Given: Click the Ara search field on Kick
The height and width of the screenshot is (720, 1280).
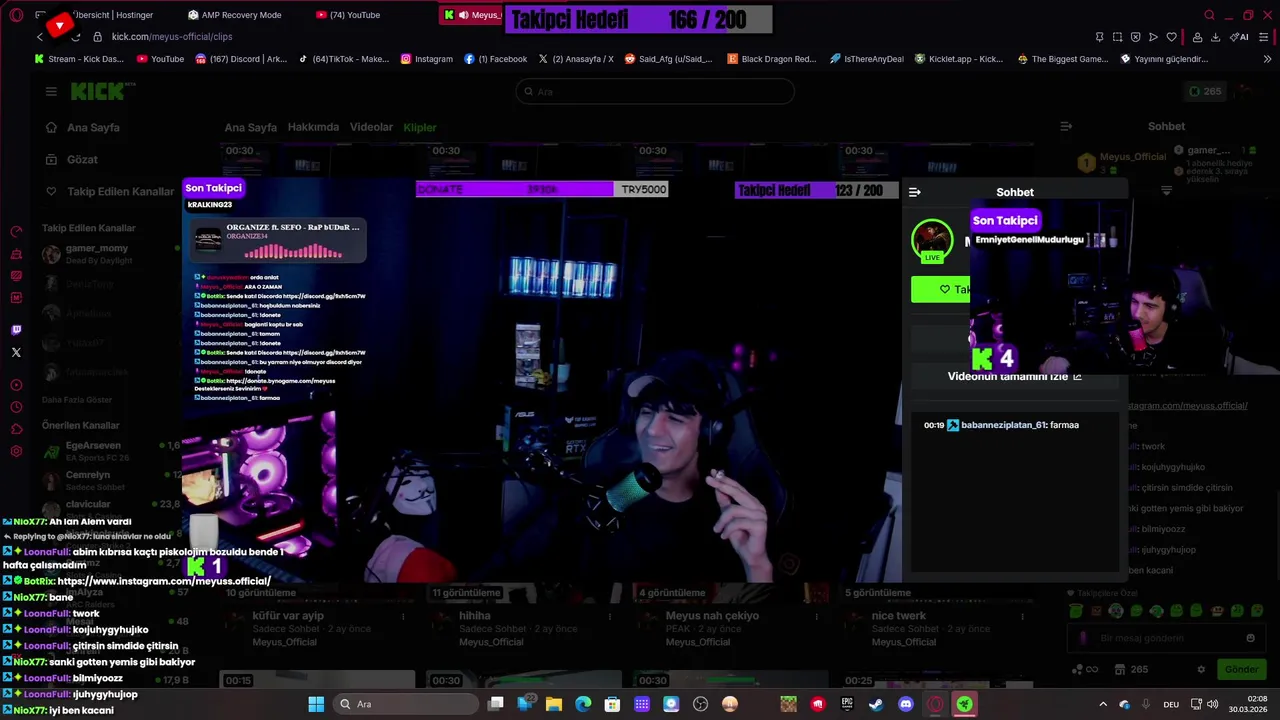Looking at the screenshot, I should coord(655,91).
